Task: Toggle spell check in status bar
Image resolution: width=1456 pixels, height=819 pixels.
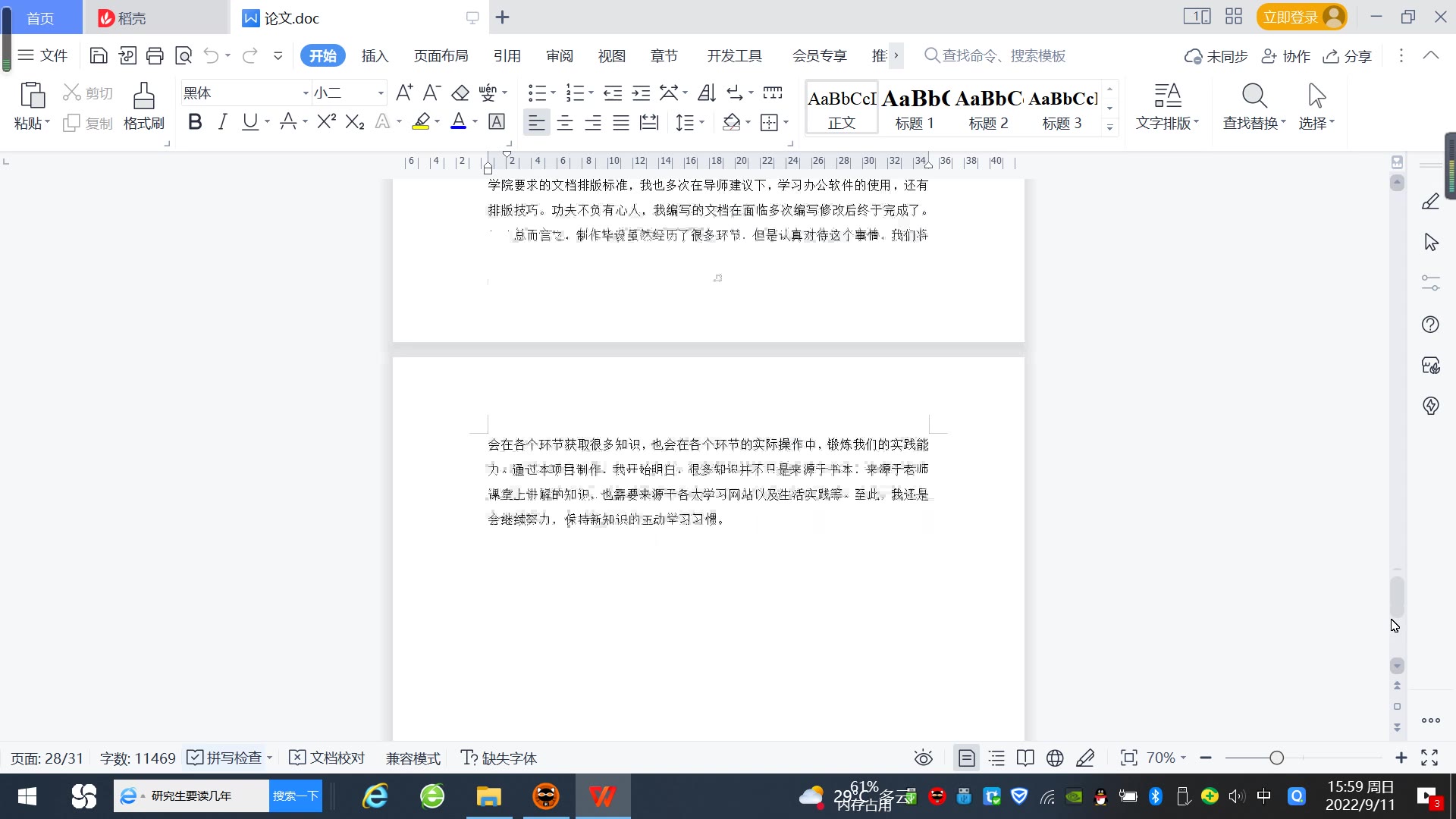Action: (227, 758)
